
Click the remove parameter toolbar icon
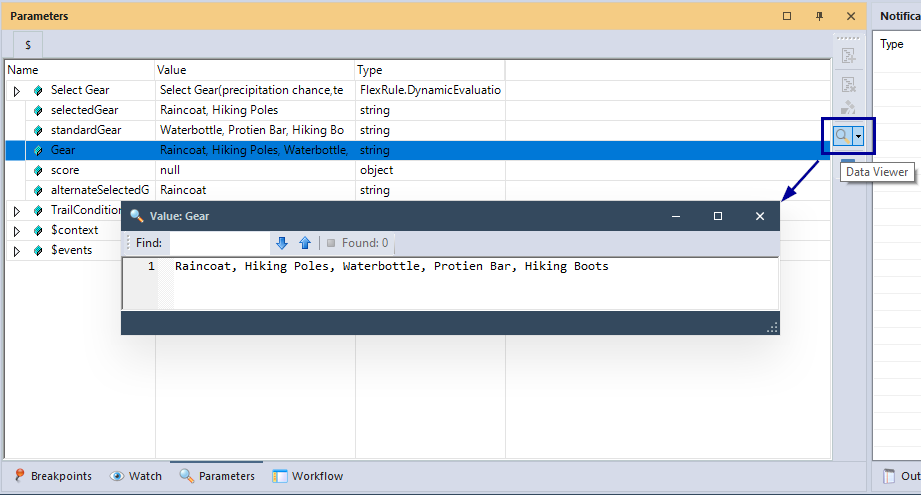[x=848, y=84]
